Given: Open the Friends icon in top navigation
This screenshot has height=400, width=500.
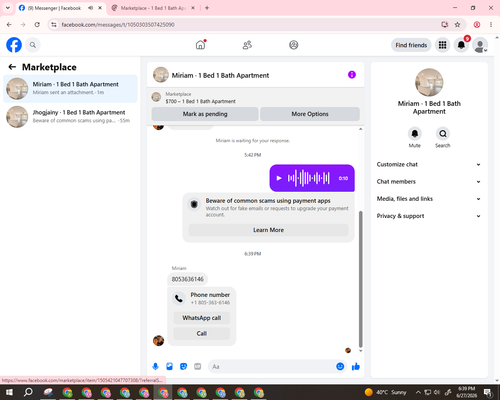Looking at the screenshot, I should pos(247,45).
